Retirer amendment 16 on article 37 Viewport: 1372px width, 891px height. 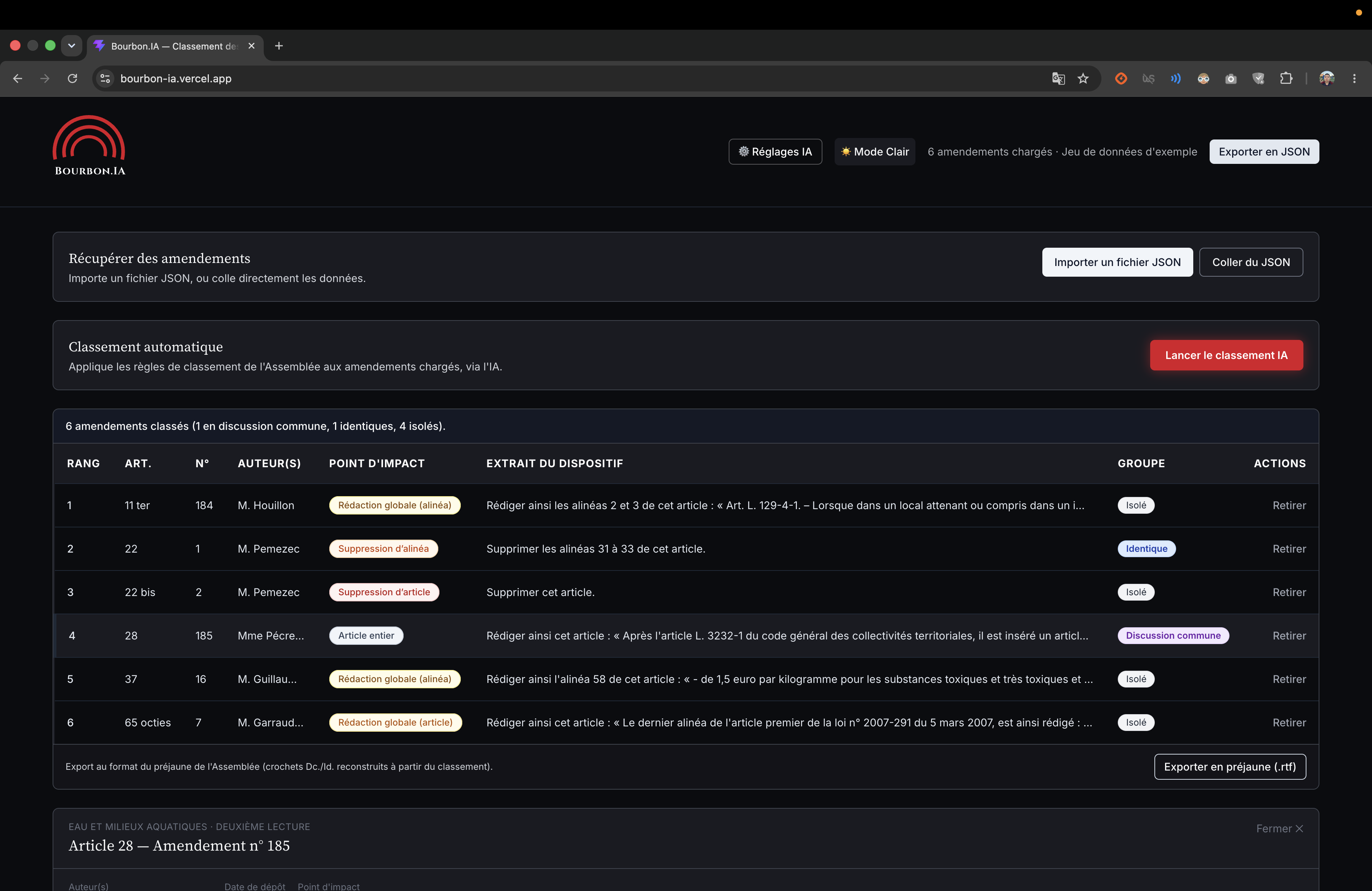point(1289,679)
